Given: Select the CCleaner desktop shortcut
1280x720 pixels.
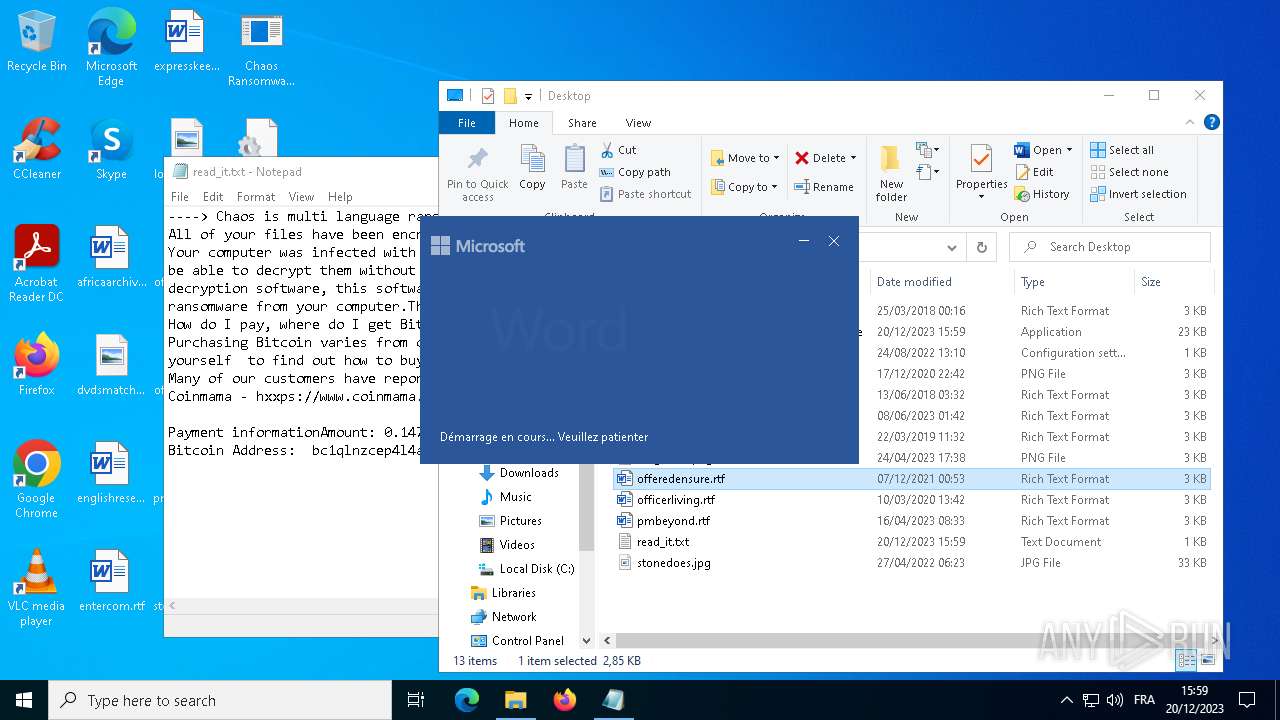Looking at the screenshot, I should (x=37, y=149).
